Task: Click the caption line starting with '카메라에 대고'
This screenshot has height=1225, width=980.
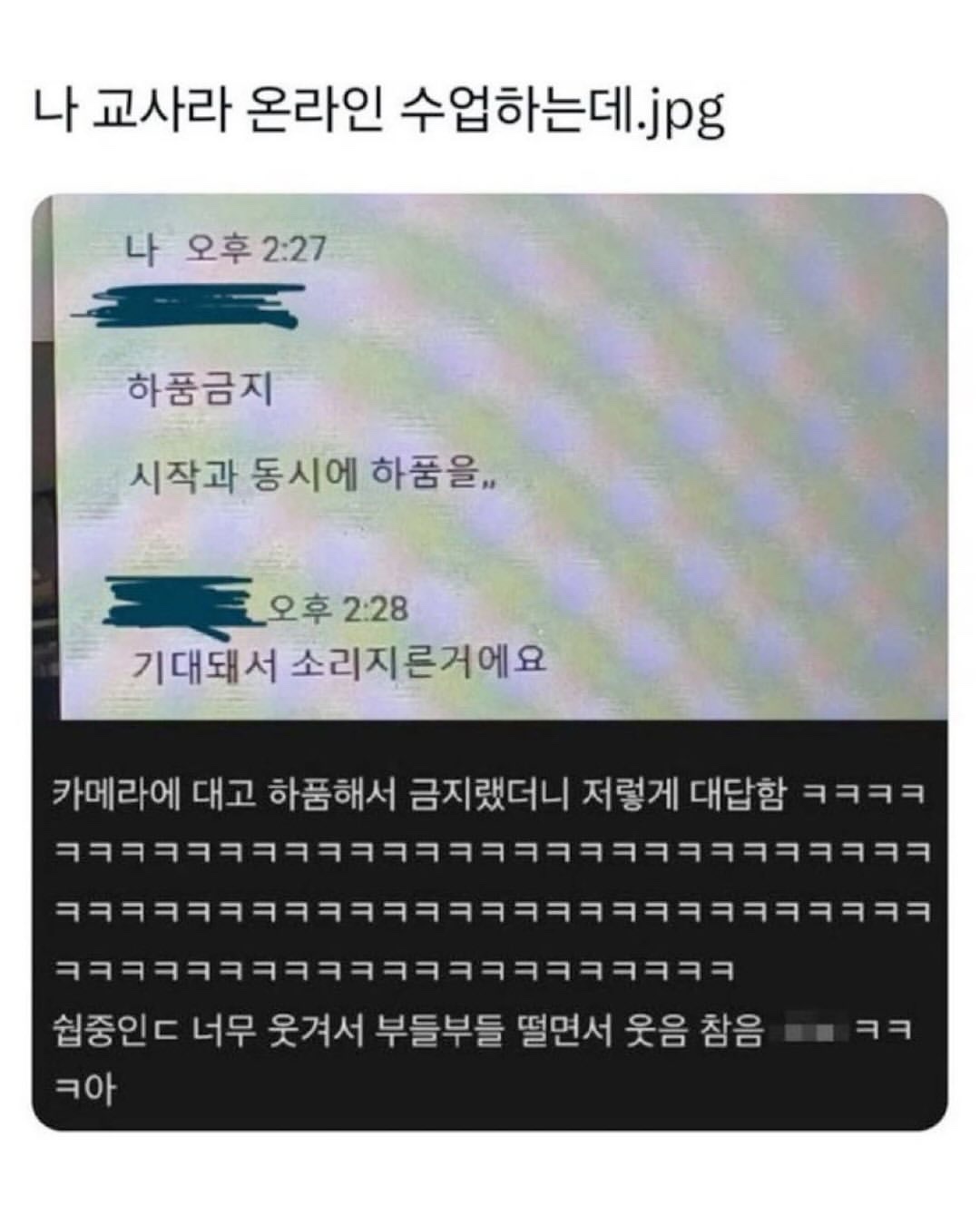Action: pos(490,794)
